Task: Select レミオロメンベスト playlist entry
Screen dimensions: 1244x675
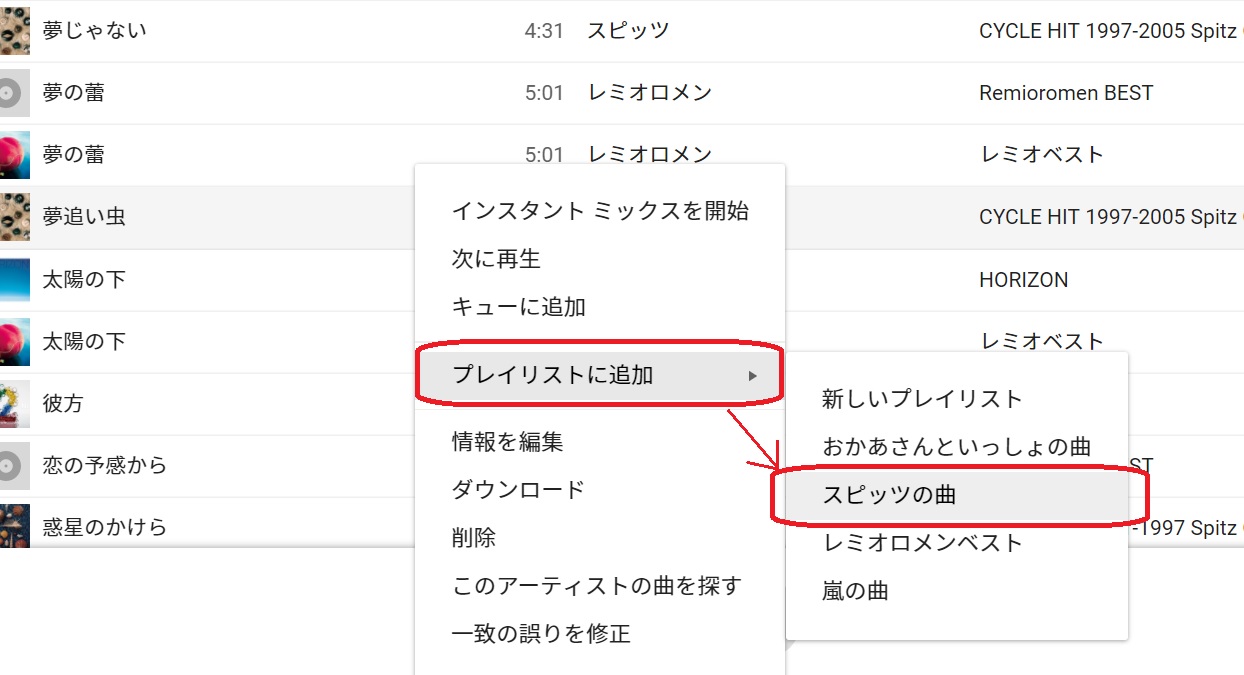Action: click(x=922, y=543)
